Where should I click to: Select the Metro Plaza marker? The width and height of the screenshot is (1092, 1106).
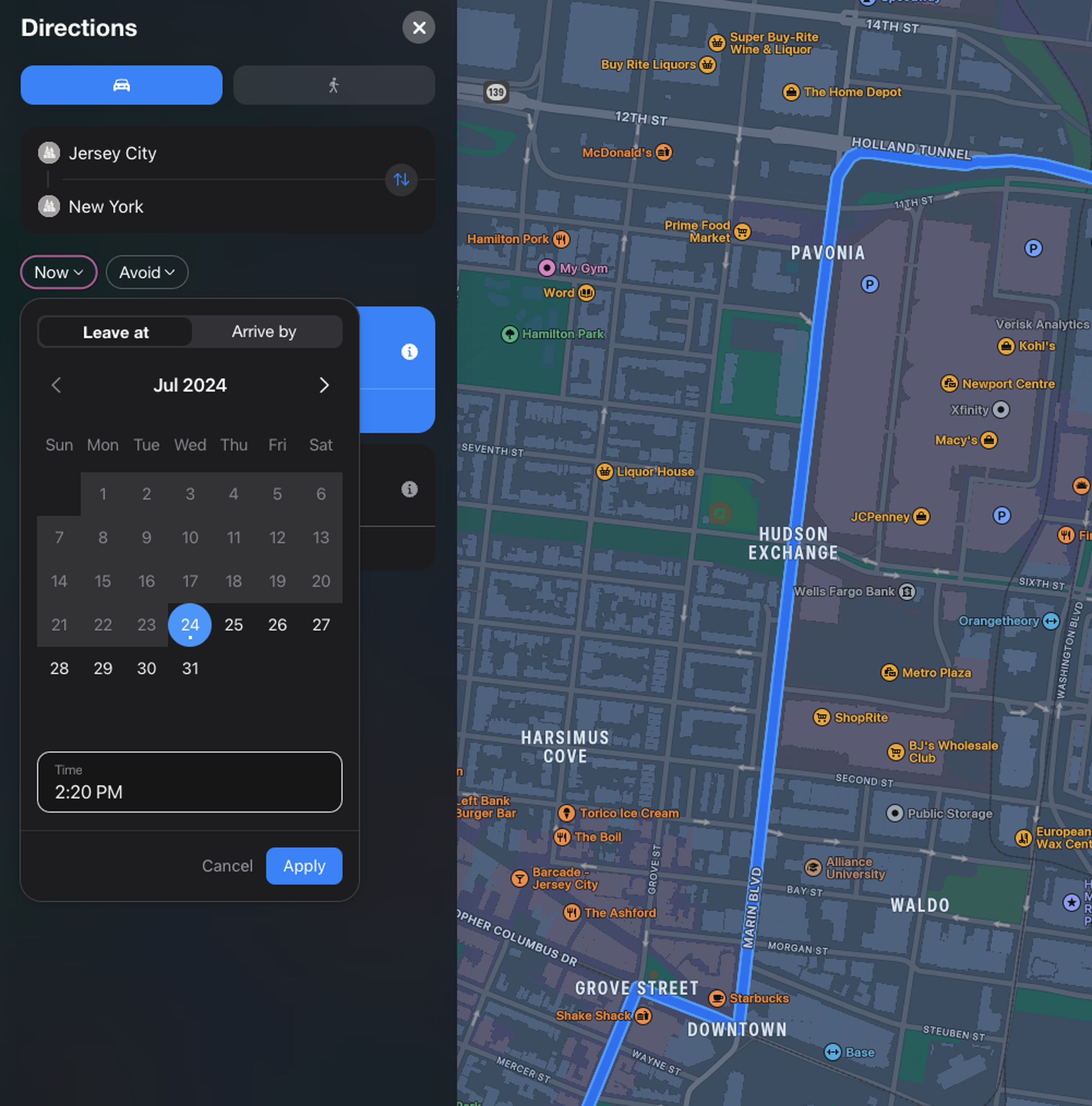(x=890, y=673)
